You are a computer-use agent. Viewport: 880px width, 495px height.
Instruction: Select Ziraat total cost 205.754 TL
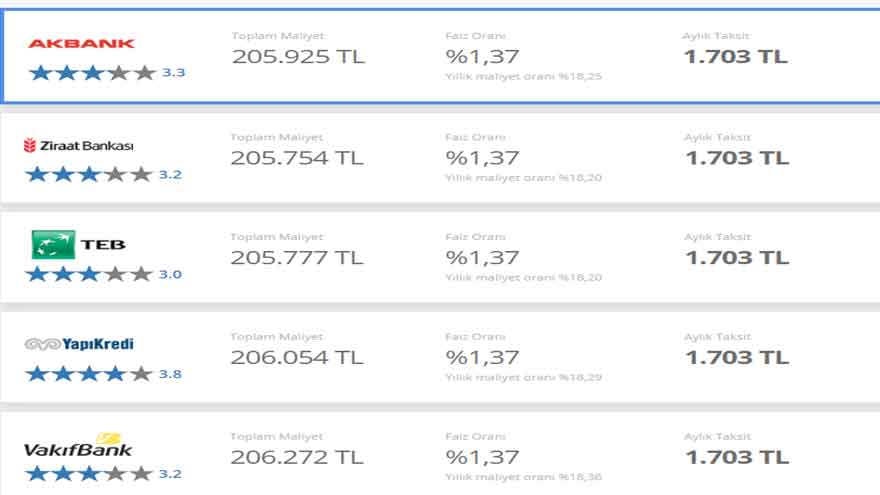click(x=297, y=158)
